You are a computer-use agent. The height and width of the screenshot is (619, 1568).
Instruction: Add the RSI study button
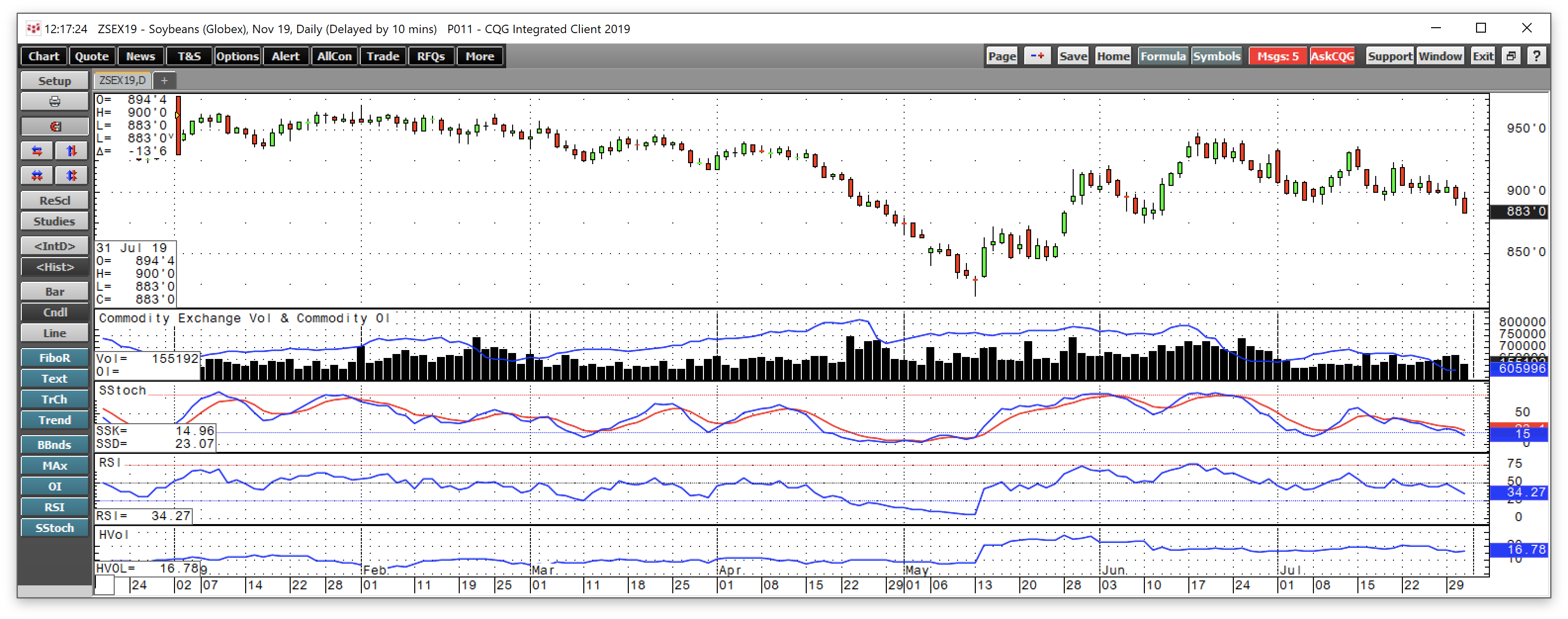tap(55, 508)
